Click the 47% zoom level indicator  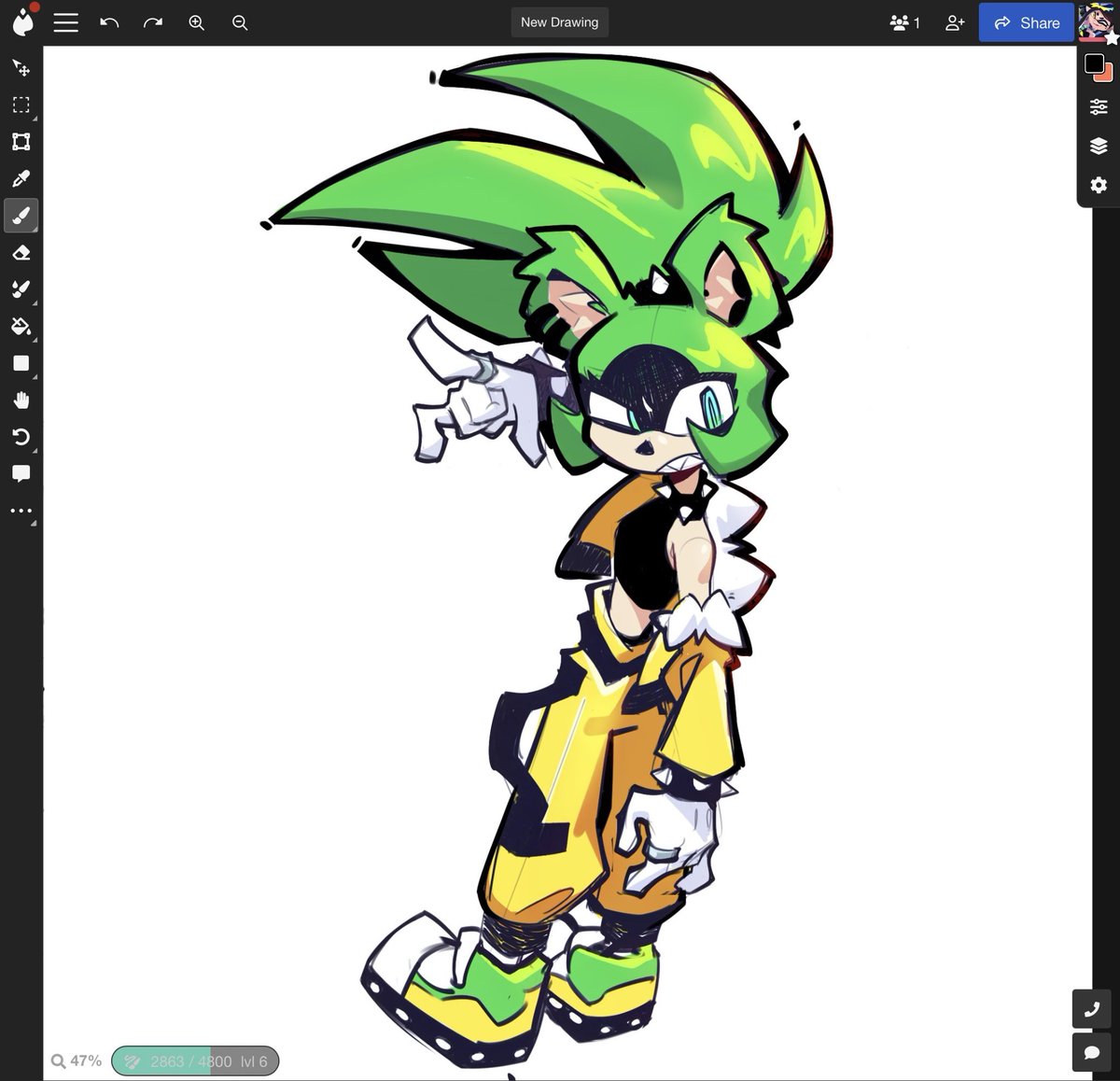coord(77,1060)
